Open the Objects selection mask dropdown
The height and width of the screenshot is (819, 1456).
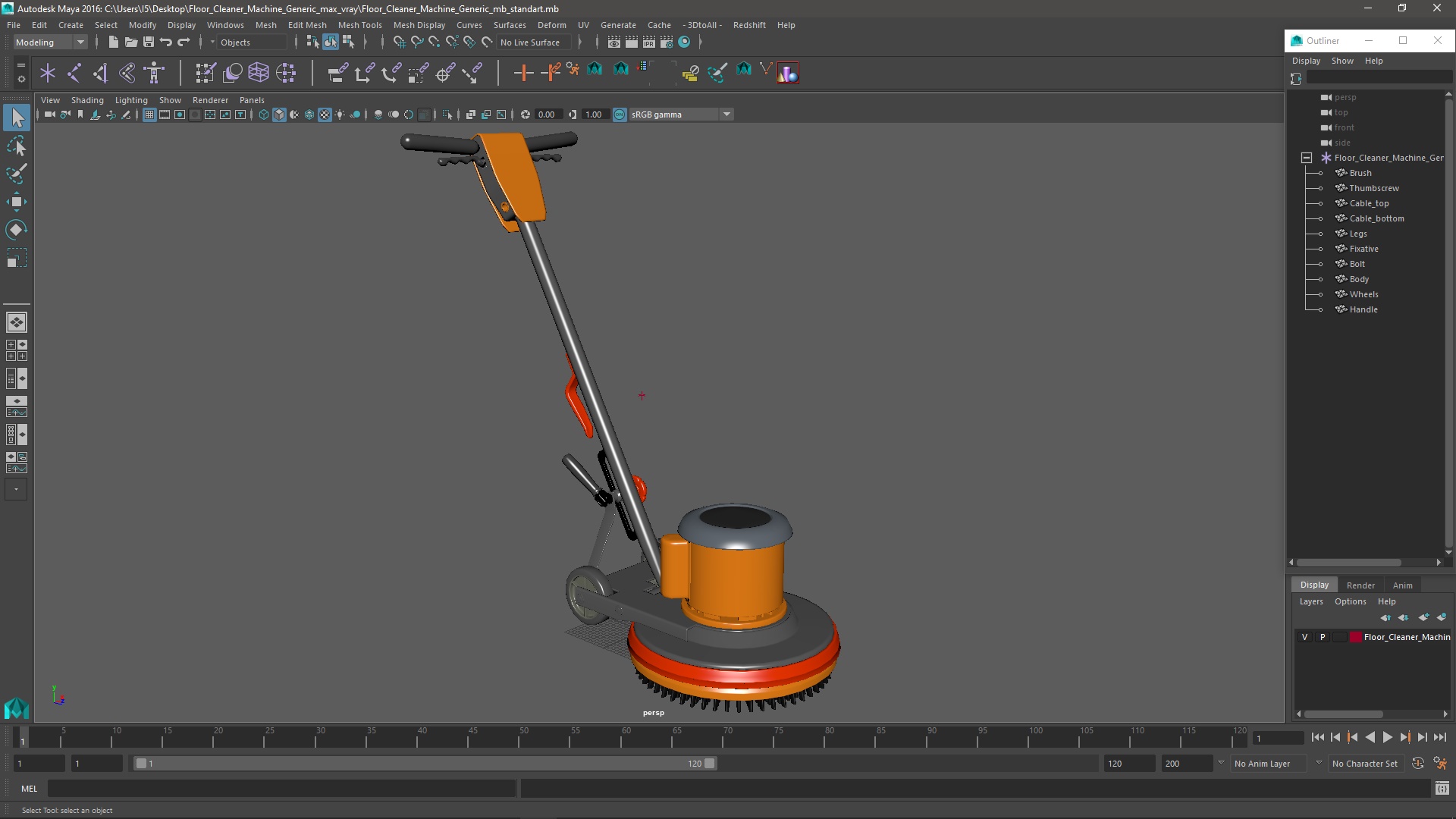(253, 42)
